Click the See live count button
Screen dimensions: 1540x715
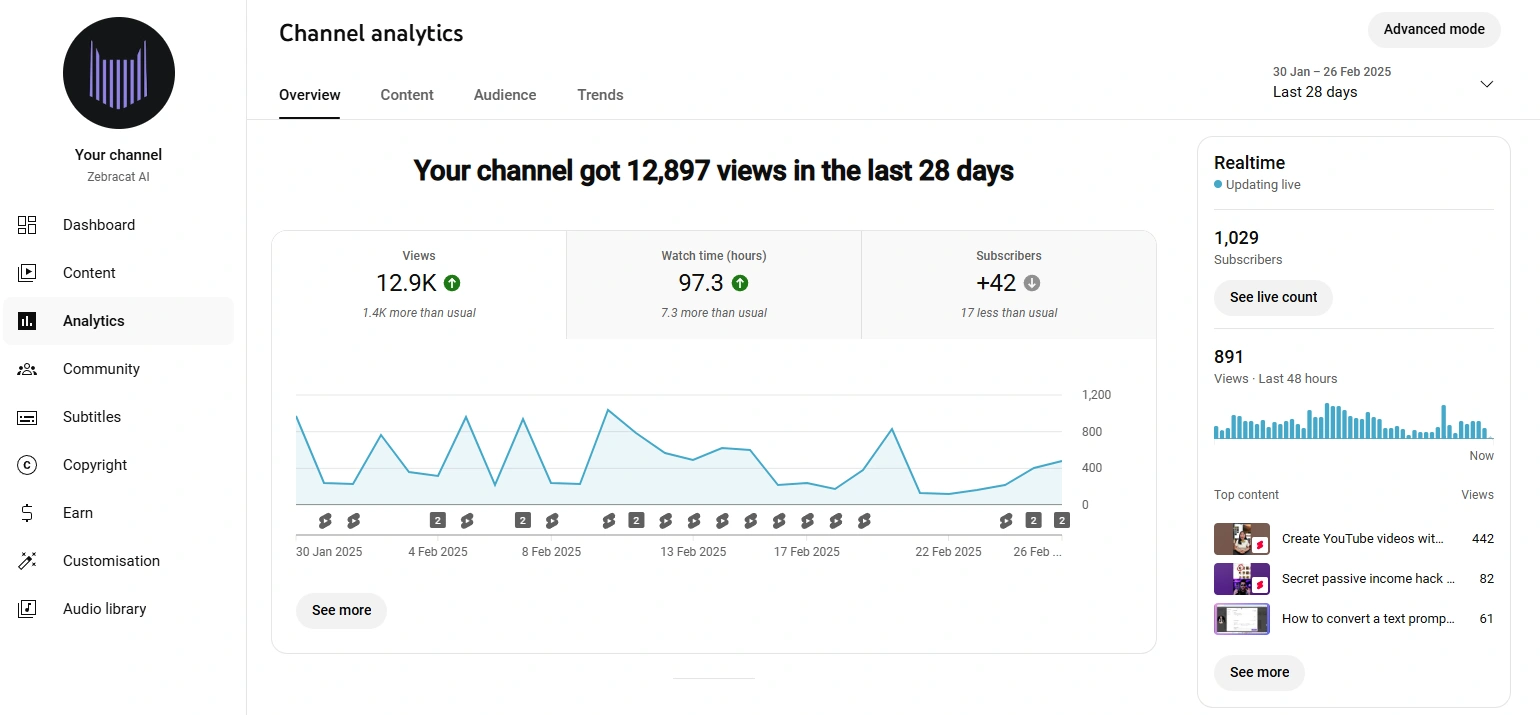pos(1273,297)
